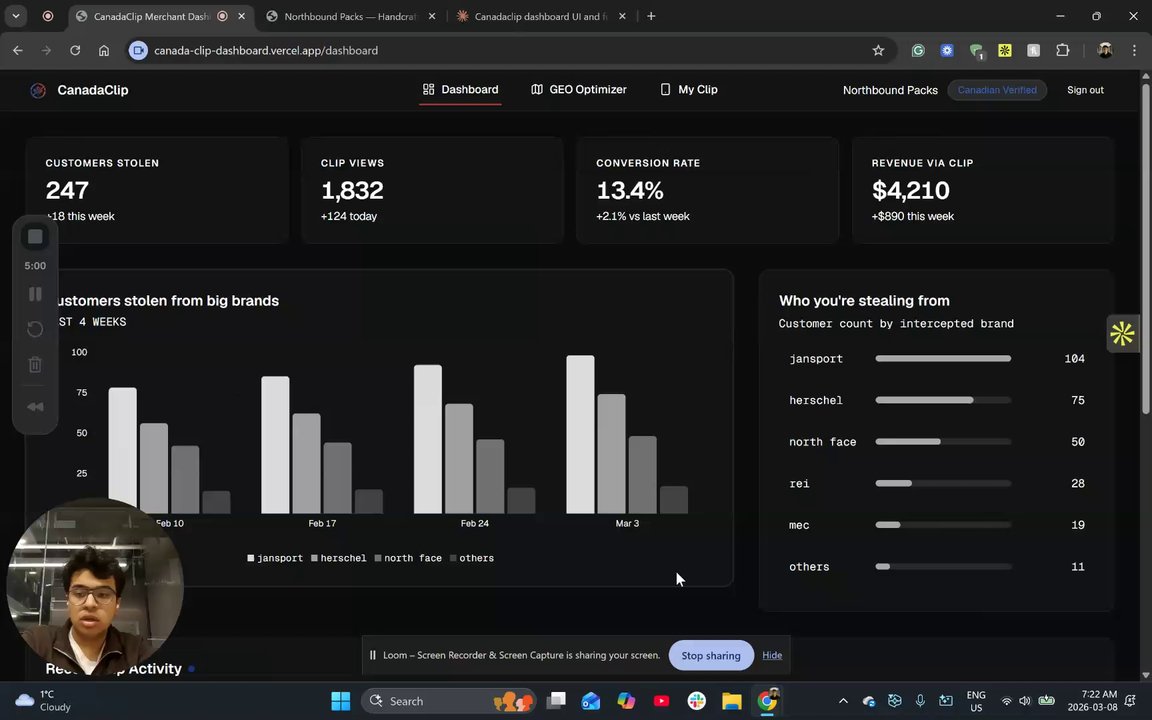Pause the Loom recording
The image size is (1152, 720).
point(35,294)
